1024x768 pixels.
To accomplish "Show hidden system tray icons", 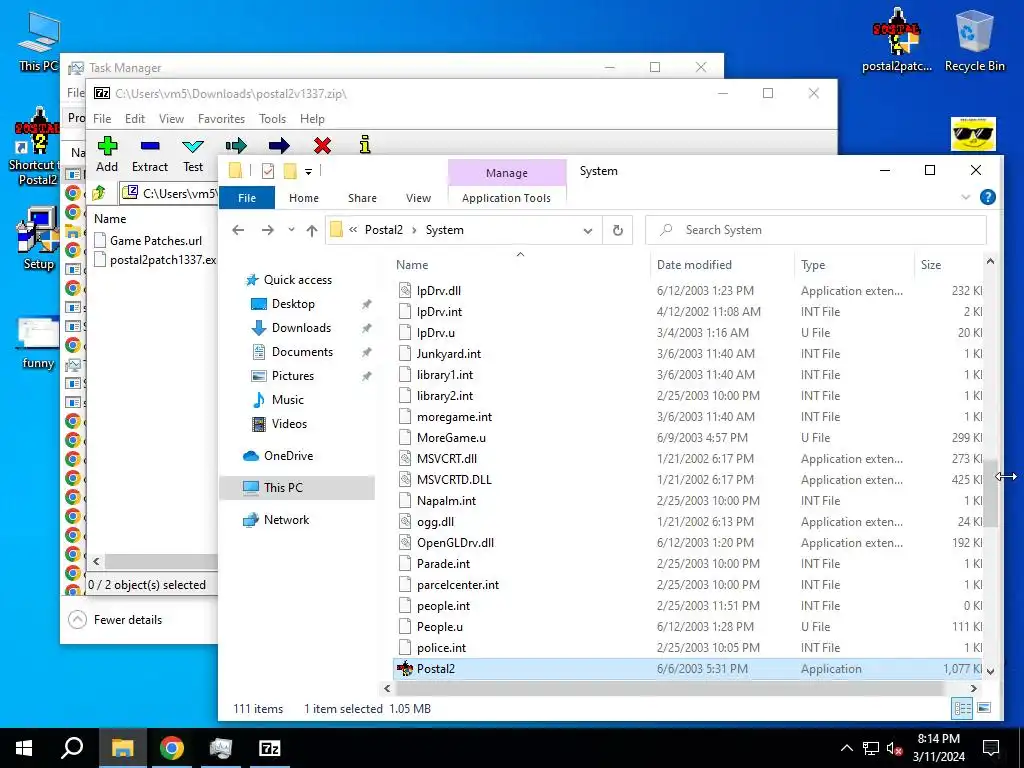I will pyautogui.click(x=846, y=748).
